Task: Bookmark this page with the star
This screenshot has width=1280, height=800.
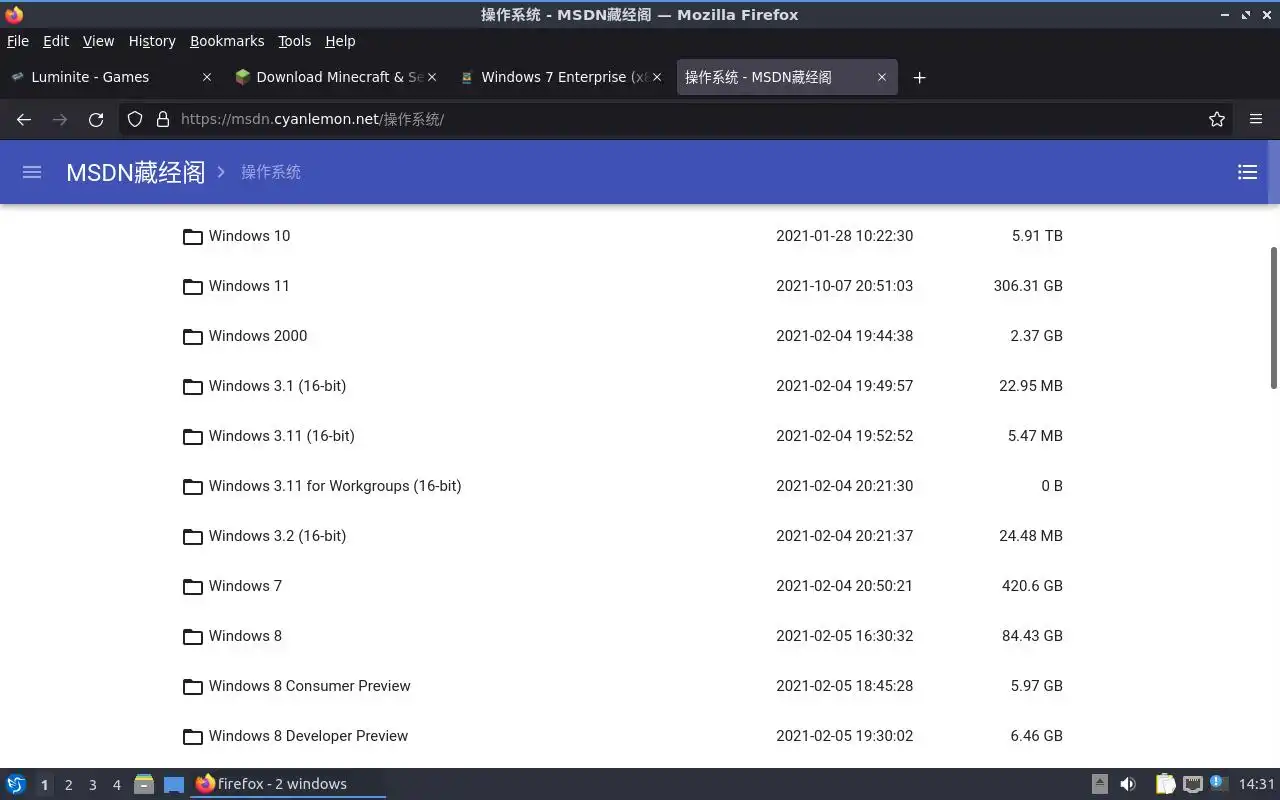Action: tap(1217, 119)
